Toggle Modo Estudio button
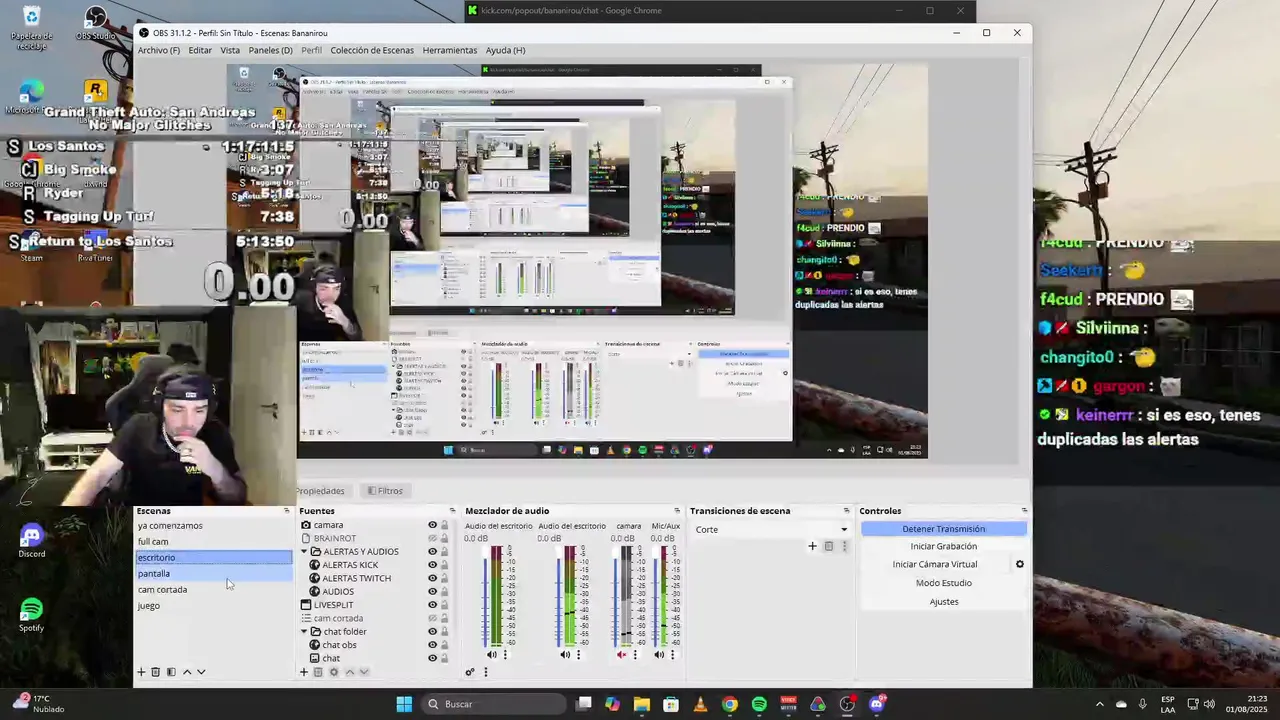1280x720 pixels. pyautogui.click(x=944, y=583)
